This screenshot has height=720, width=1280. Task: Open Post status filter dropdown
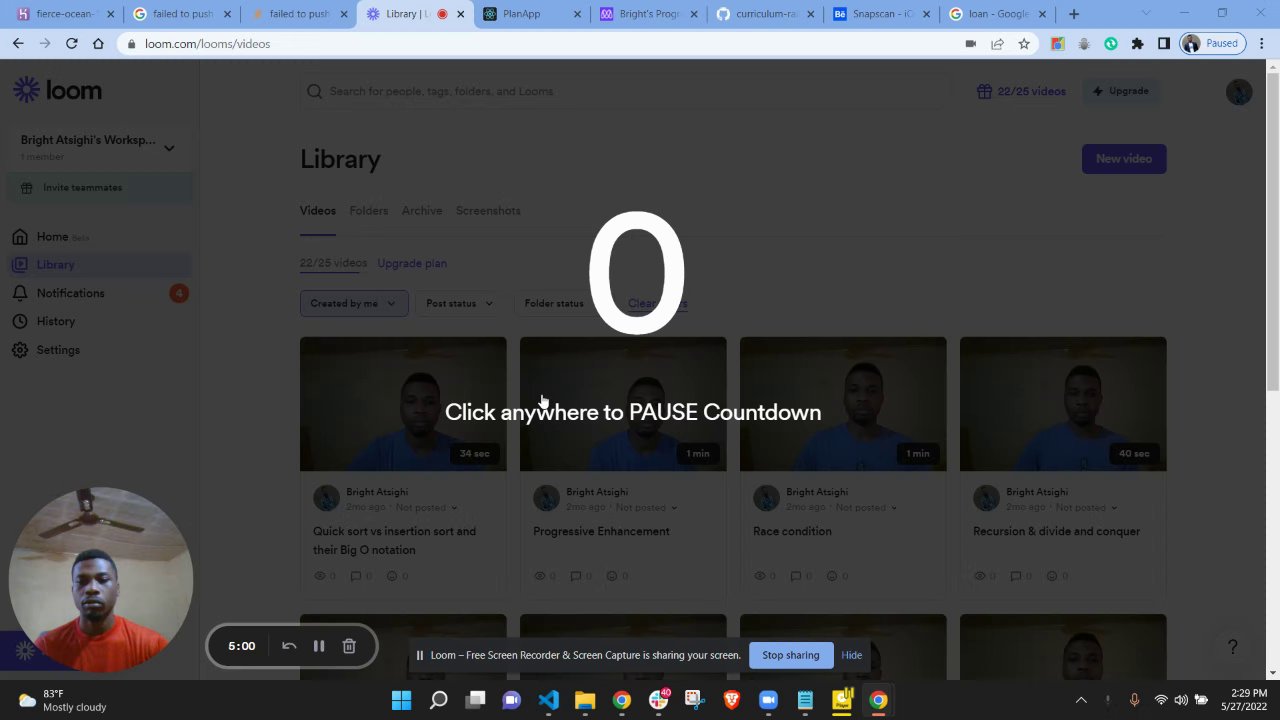pos(460,303)
